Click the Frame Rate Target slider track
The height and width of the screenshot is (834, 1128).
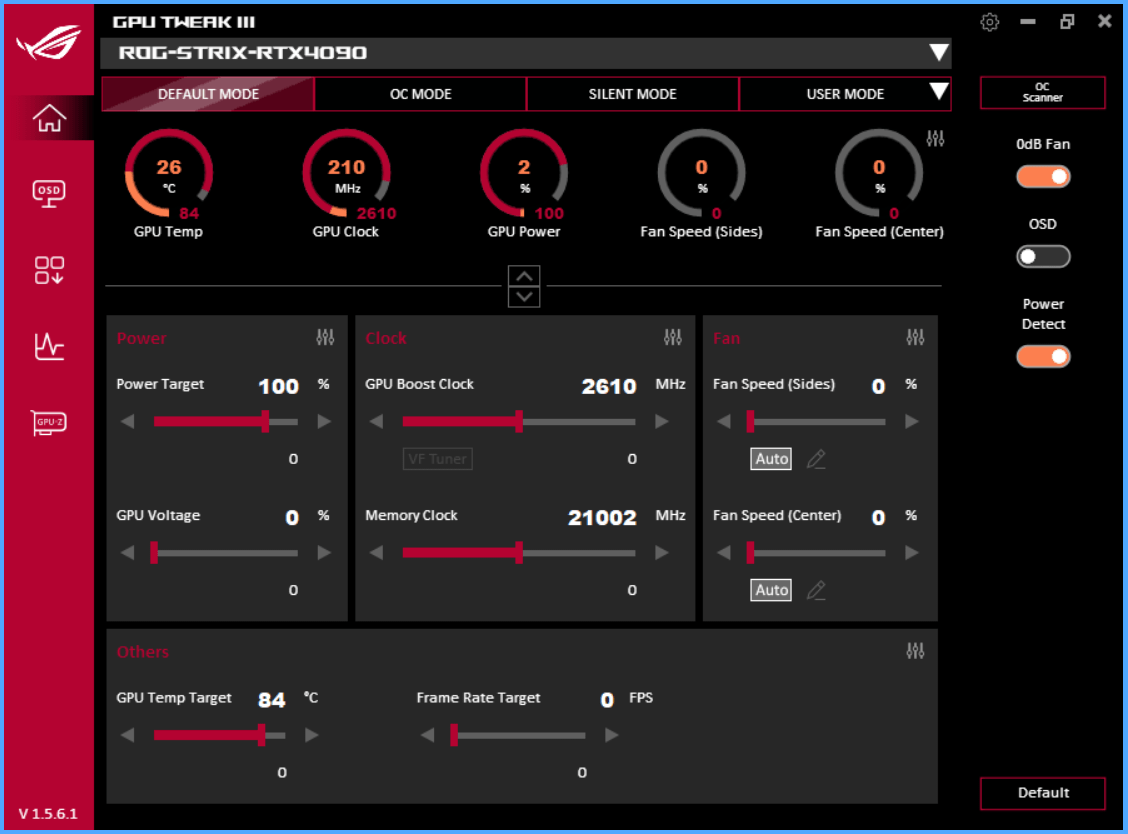(x=519, y=735)
